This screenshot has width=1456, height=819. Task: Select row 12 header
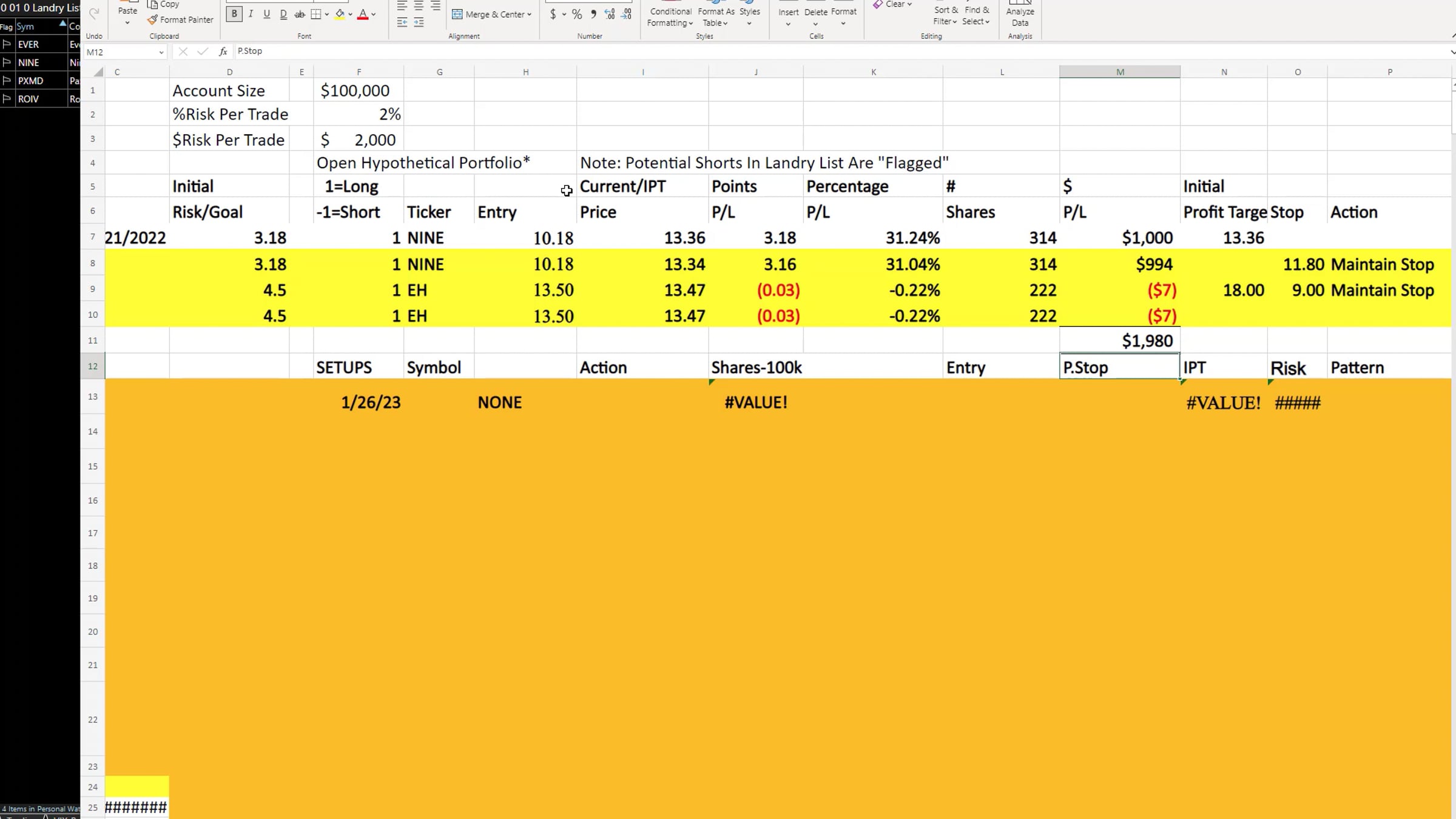[93, 366]
